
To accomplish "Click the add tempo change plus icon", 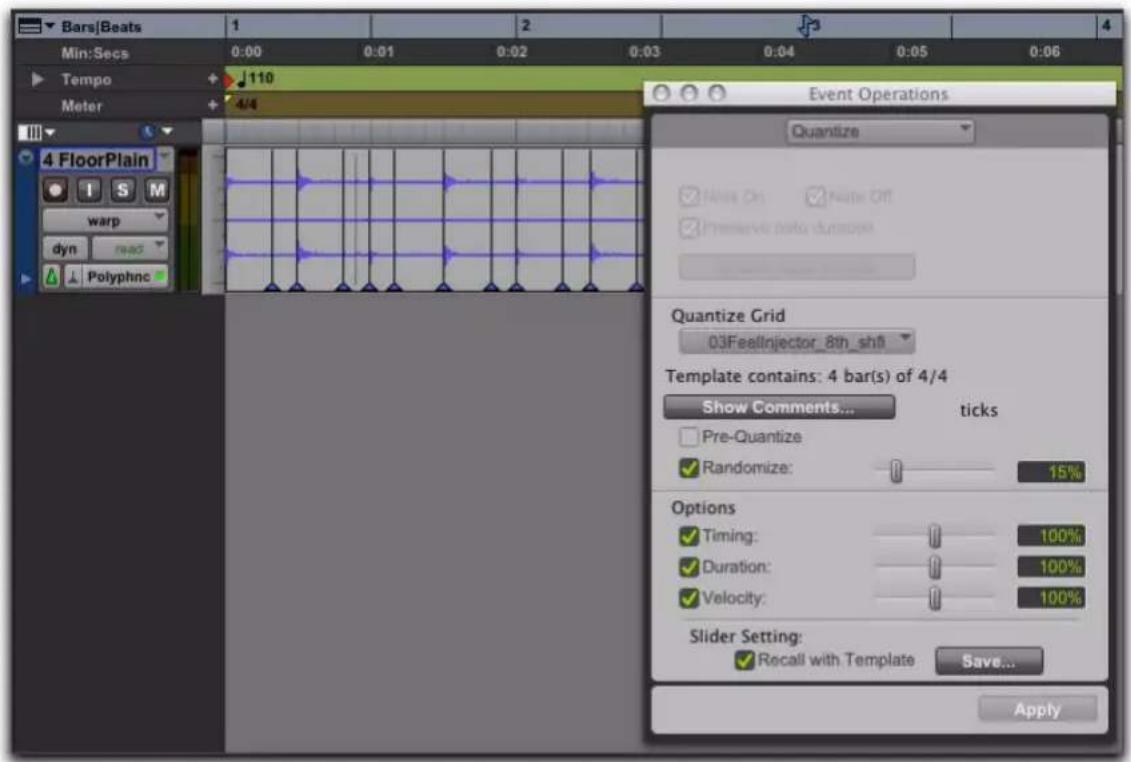I will [212, 79].
